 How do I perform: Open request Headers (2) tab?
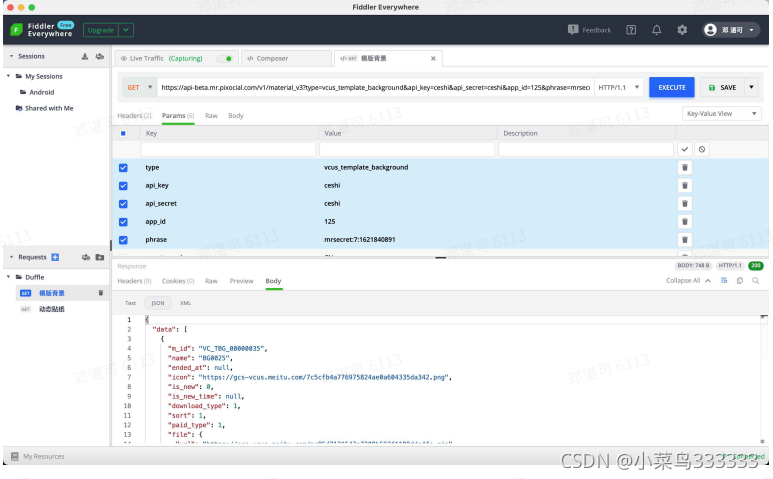134,116
